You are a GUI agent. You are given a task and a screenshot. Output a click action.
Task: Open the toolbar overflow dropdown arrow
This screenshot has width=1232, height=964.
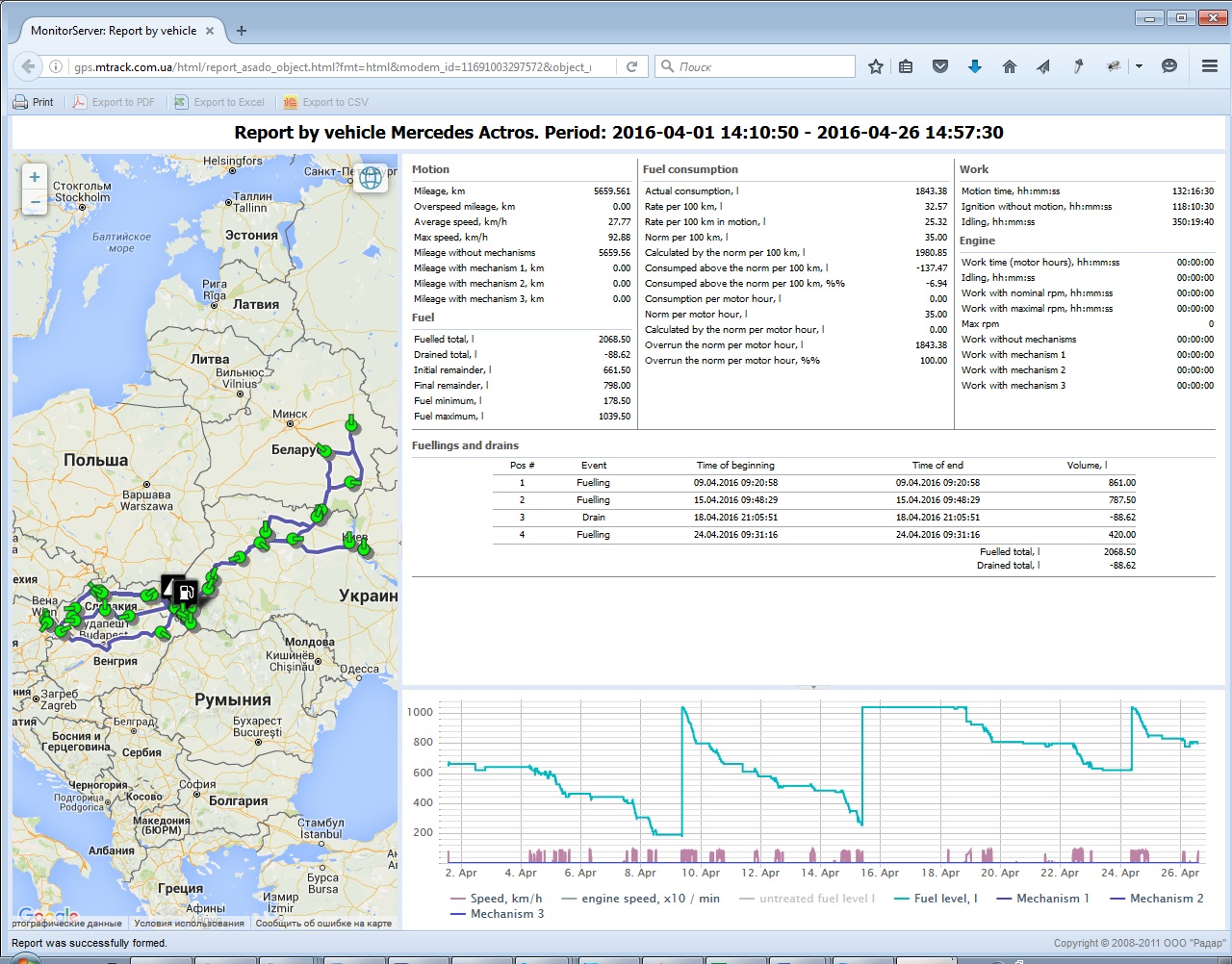click(x=1139, y=66)
